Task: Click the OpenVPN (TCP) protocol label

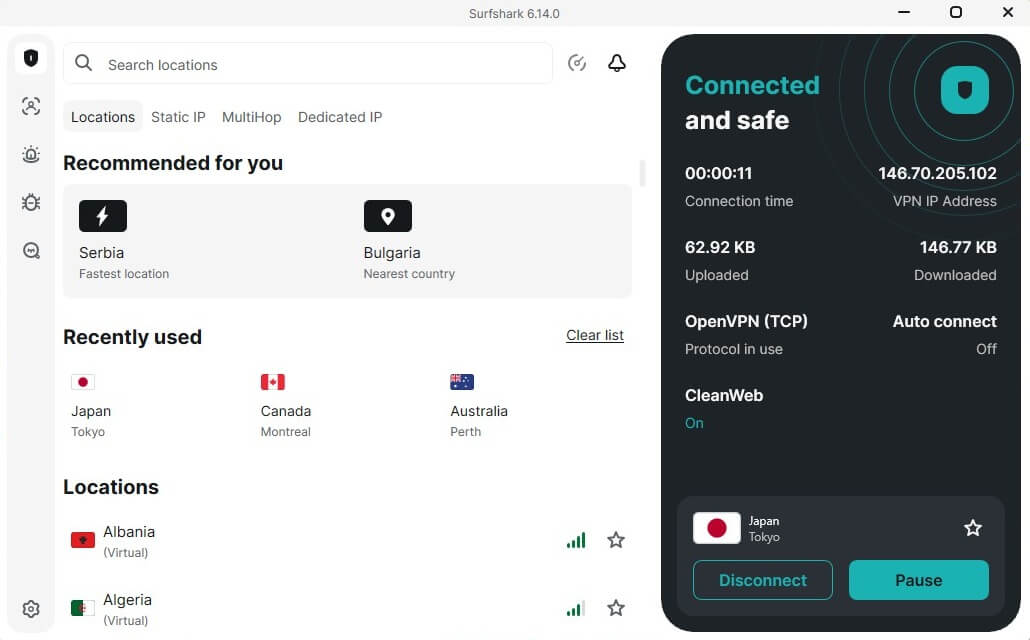Action: click(x=746, y=321)
